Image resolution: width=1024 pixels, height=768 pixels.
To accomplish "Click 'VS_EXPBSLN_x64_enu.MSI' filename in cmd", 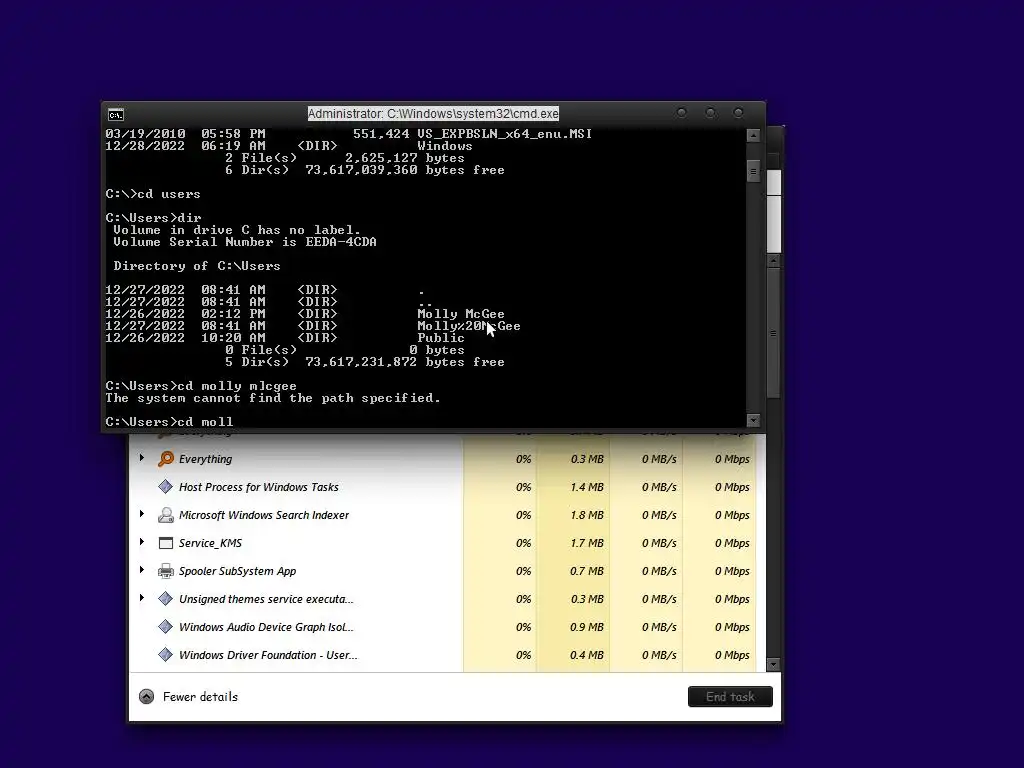I will (x=504, y=134).
